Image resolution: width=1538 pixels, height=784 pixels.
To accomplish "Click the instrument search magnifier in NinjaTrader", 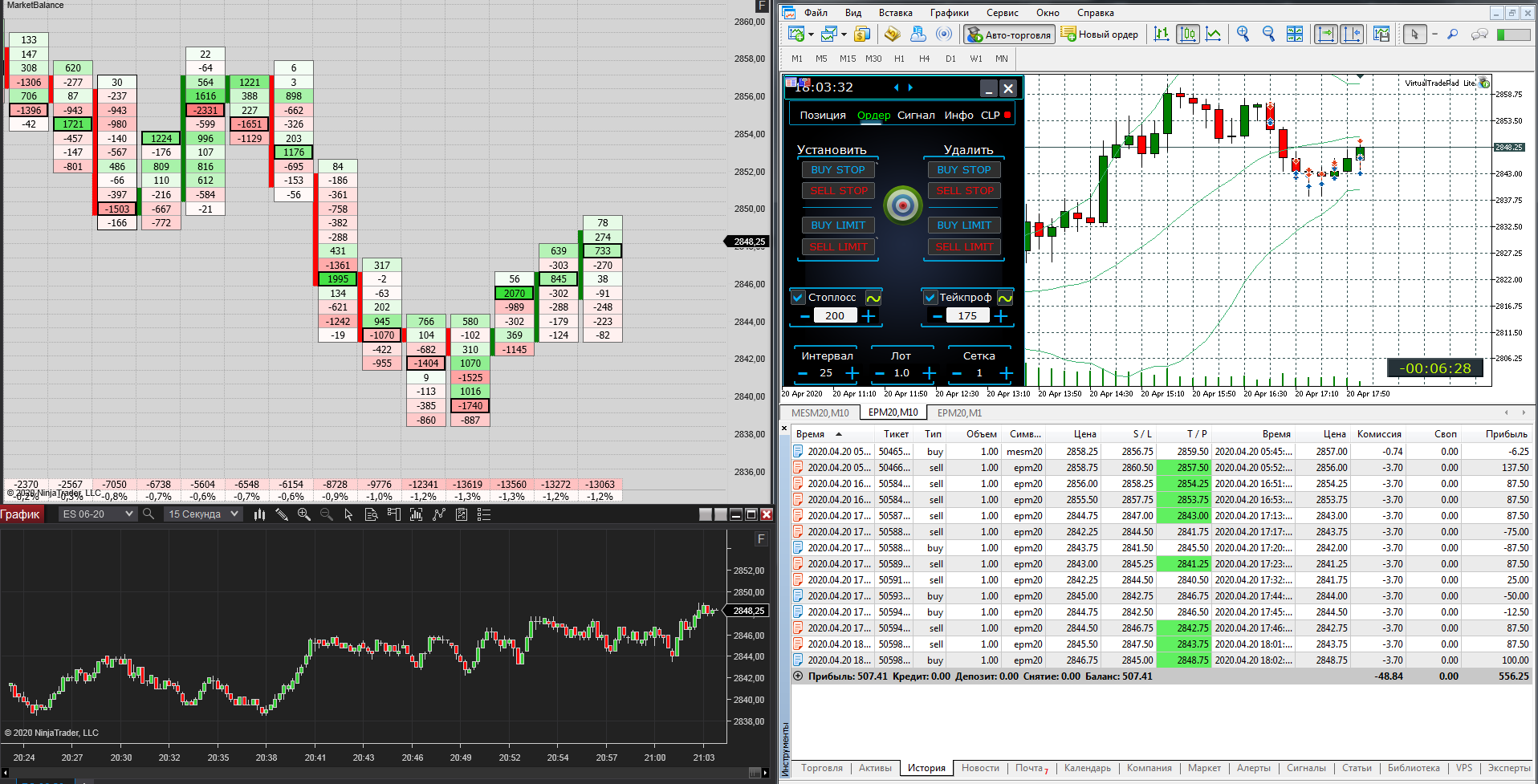I will pyautogui.click(x=149, y=514).
